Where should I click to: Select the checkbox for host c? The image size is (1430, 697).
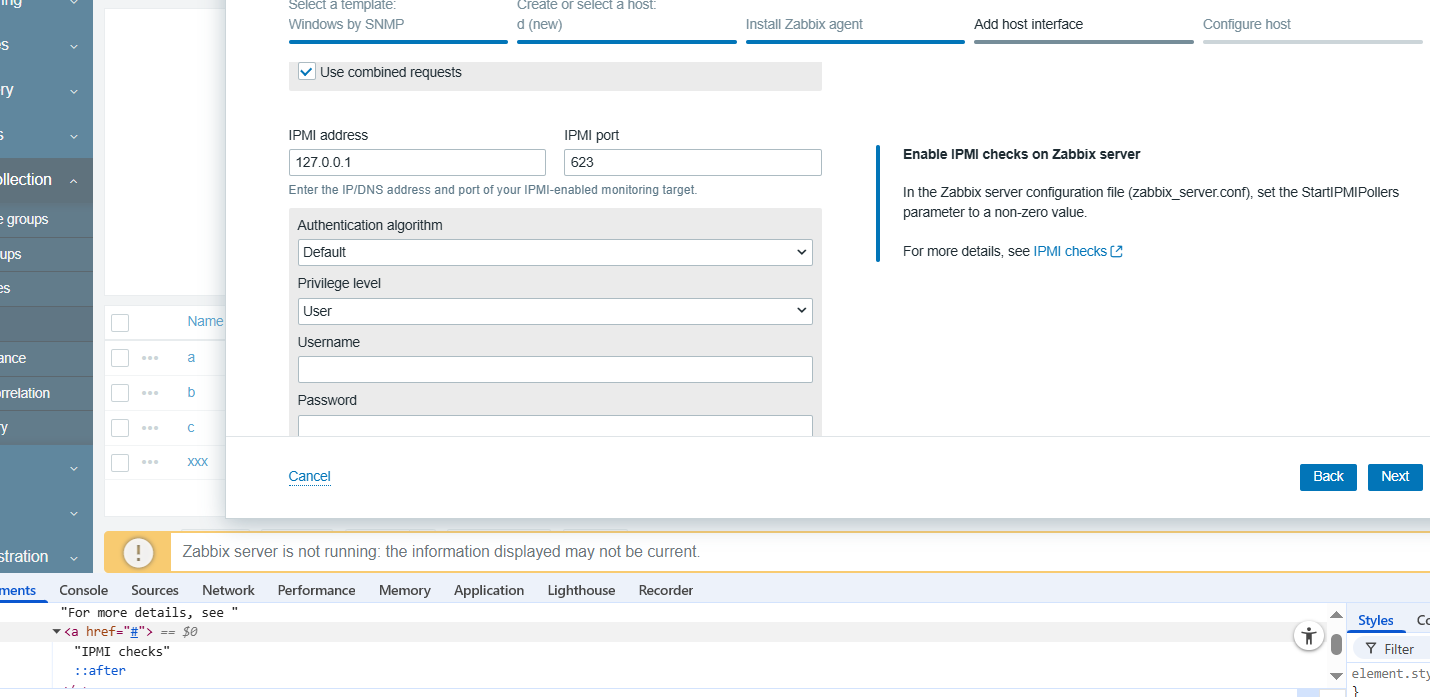[x=120, y=428]
